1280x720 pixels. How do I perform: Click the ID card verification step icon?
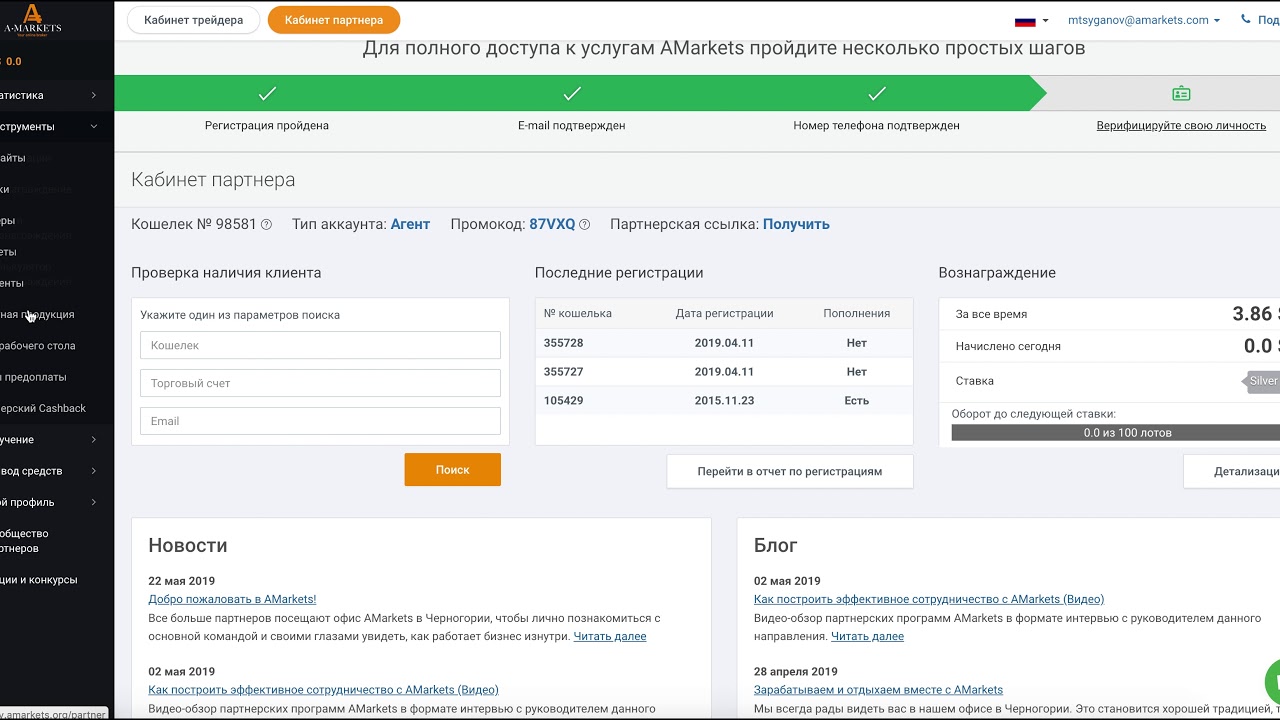coord(1181,94)
